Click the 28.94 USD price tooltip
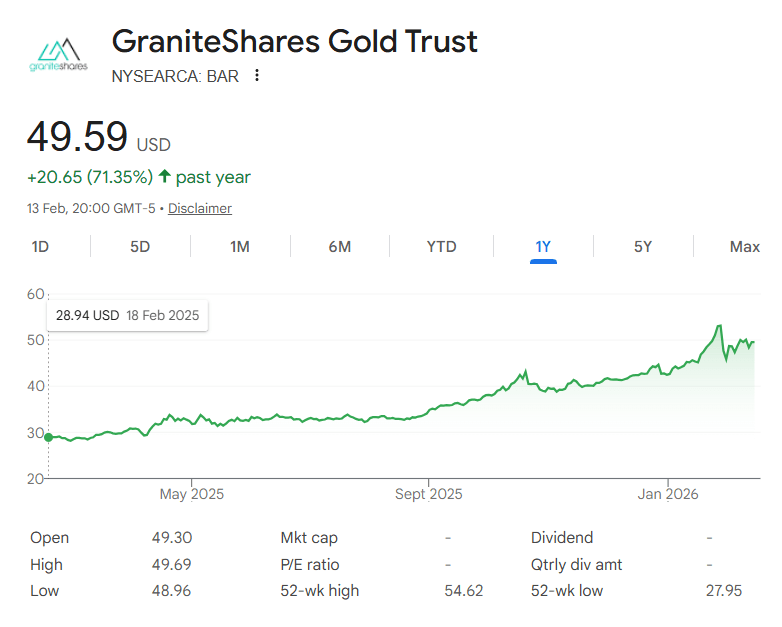The height and width of the screenshot is (627, 782). tap(127, 315)
